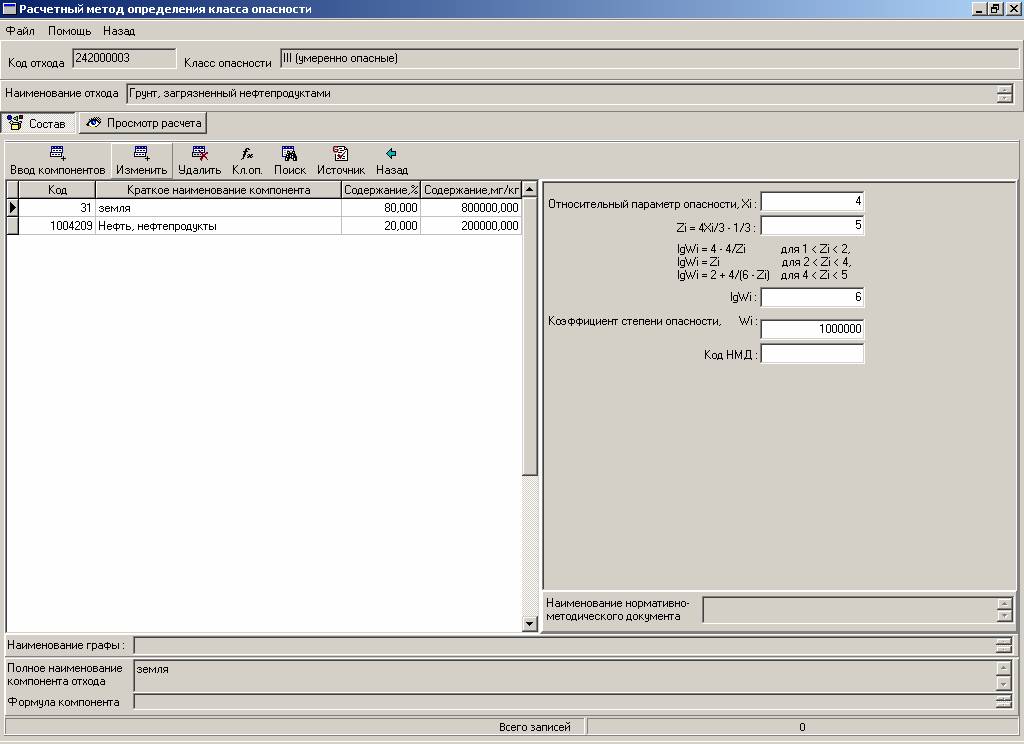Screen dimensions: 1024x744
Task: Select the земля row in the table
Action: [218, 207]
